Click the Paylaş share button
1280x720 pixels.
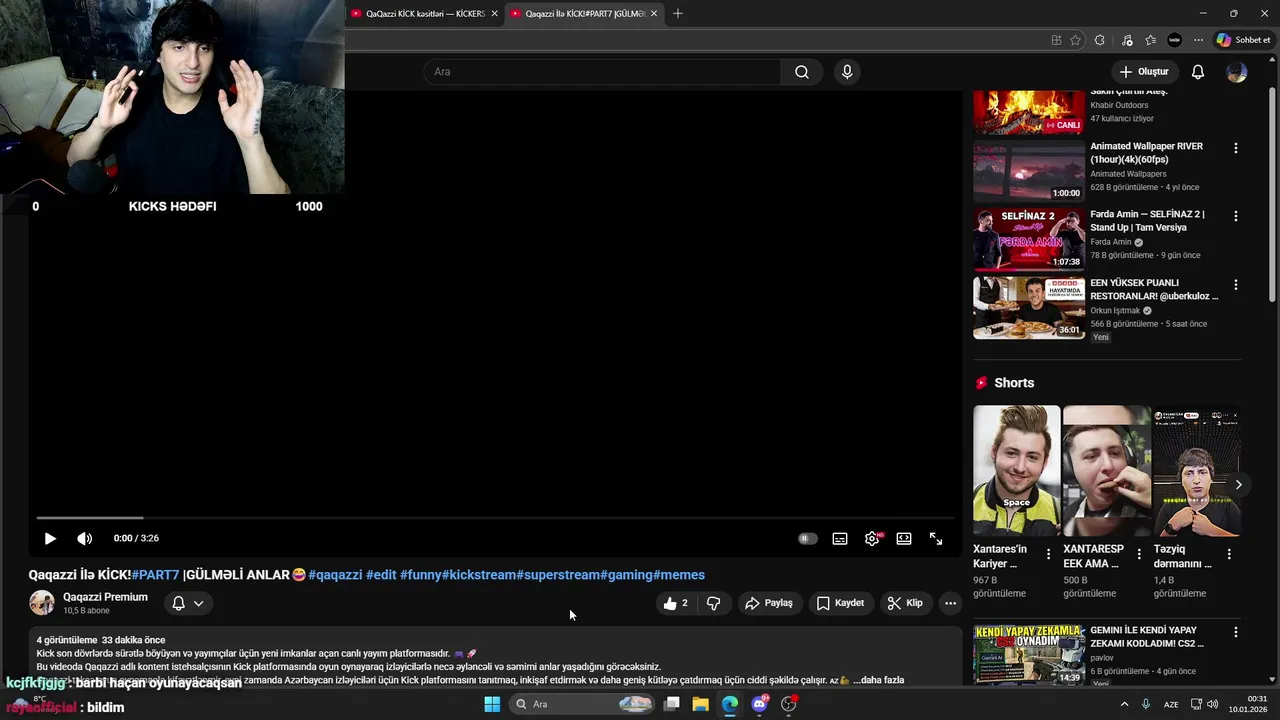tap(769, 603)
